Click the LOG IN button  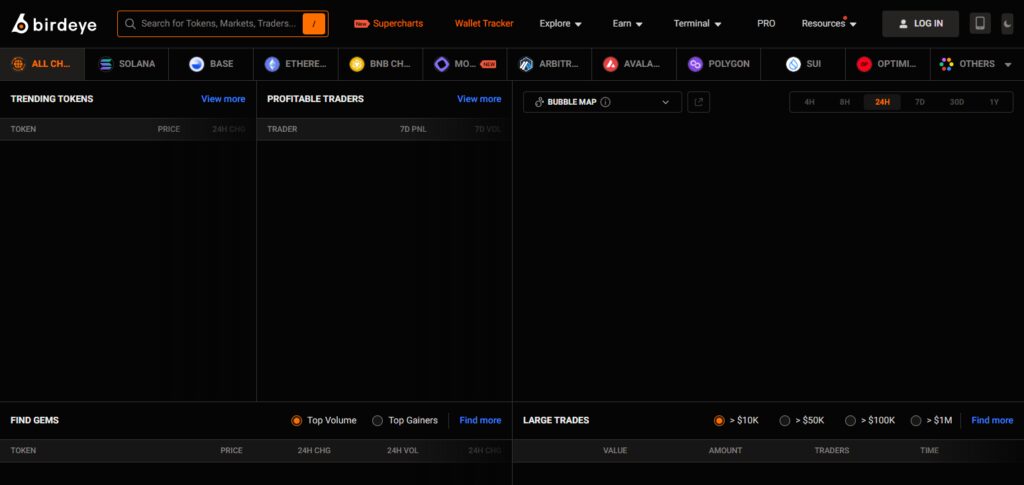920,23
